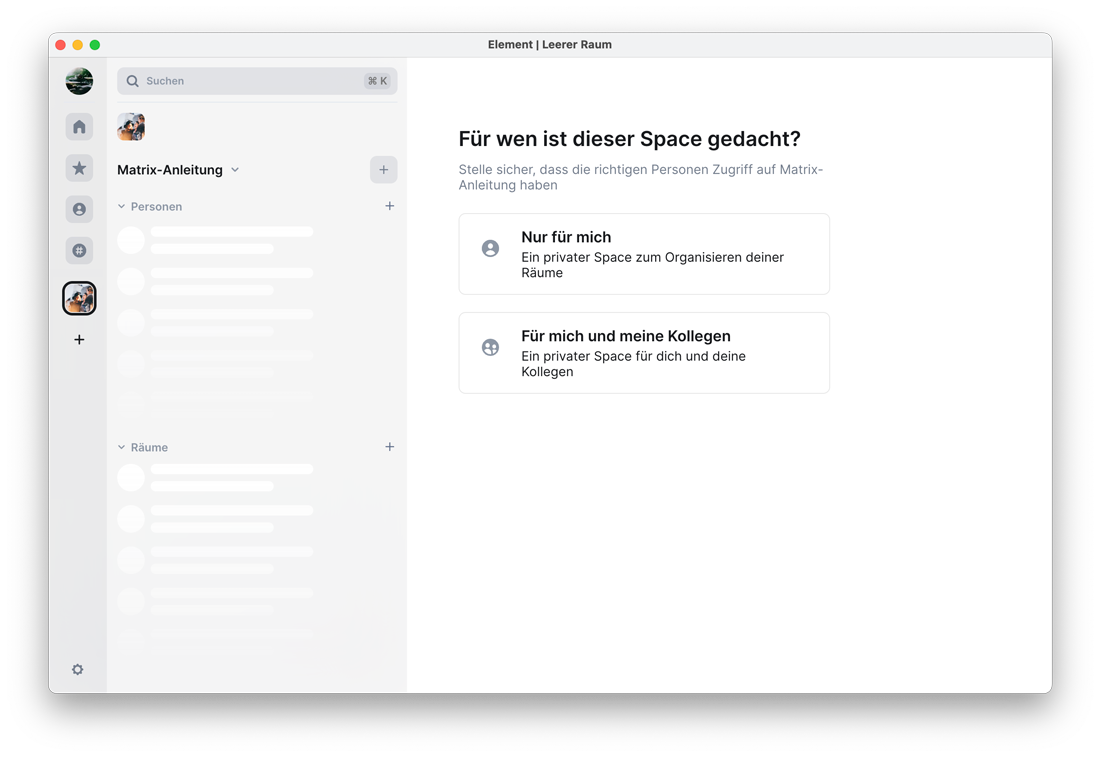
Task: Choose the "Nur für mich" option
Action: click(x=644, y=254)
